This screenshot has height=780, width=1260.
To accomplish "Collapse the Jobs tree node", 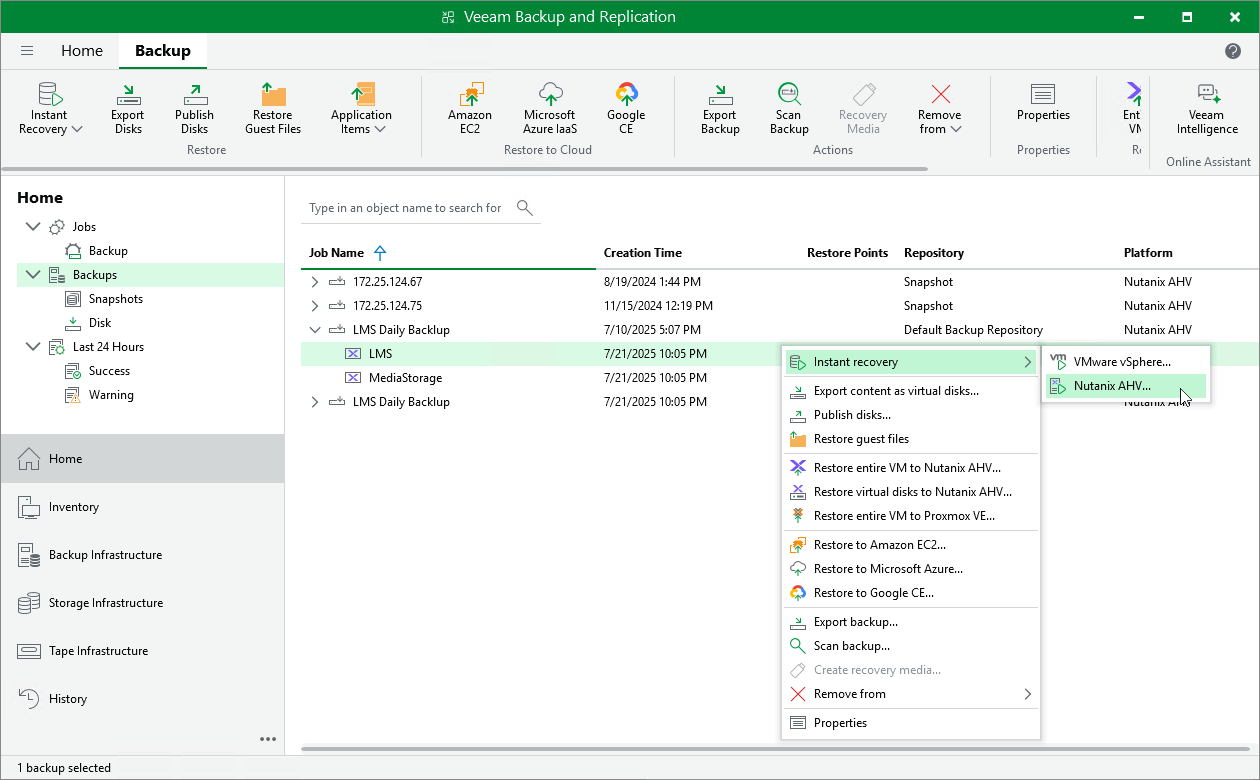I will coord(33,227).
